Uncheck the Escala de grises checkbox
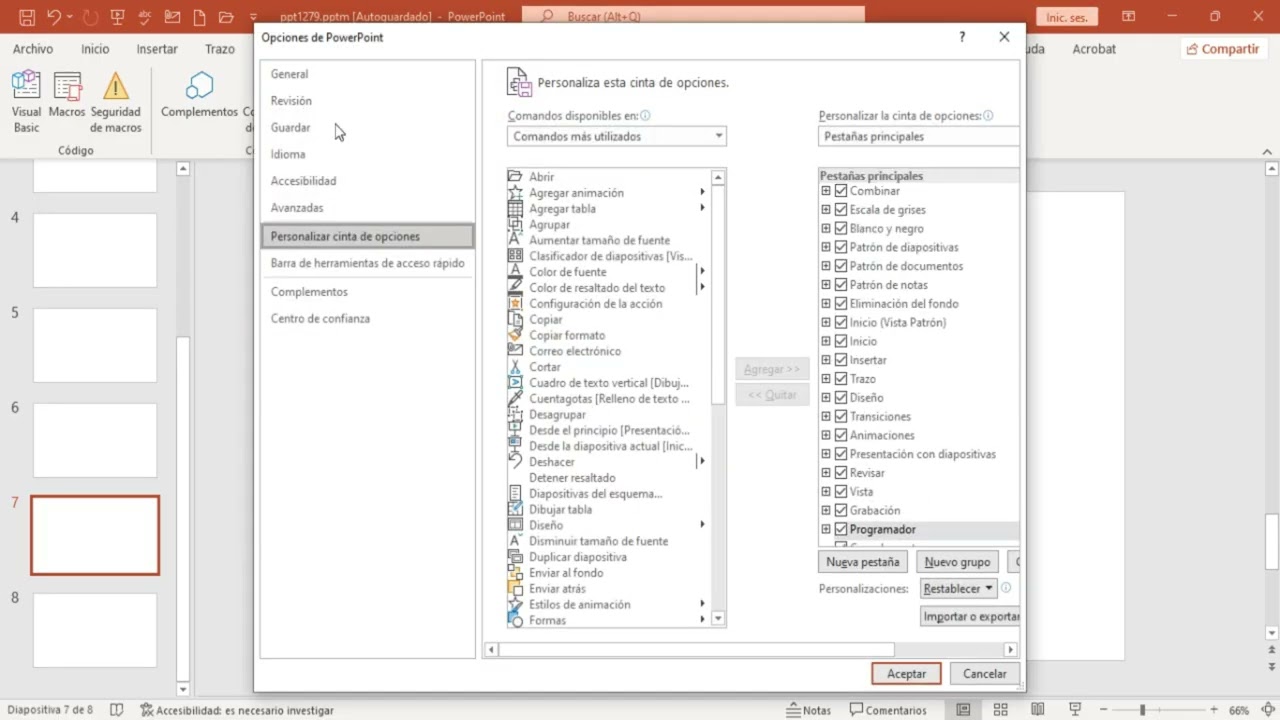 [841, 210]
